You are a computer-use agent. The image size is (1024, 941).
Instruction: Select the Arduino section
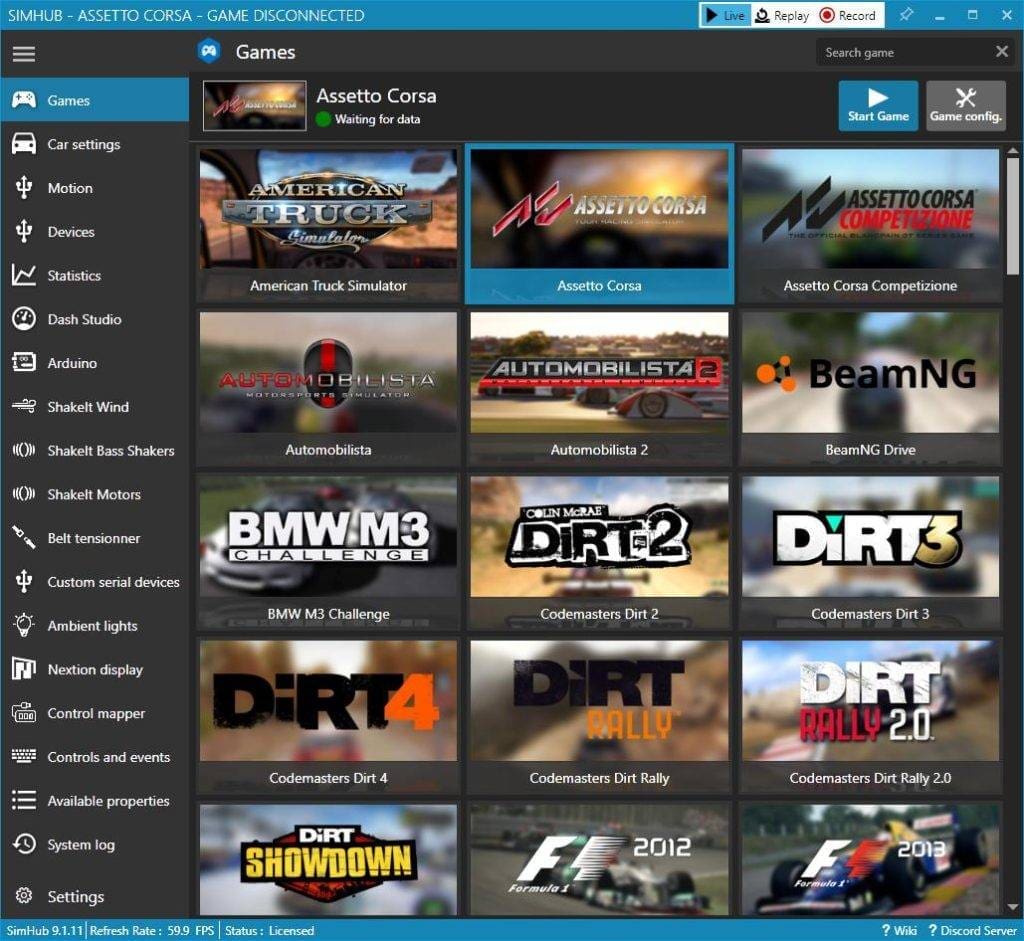(x=73, y=363)
